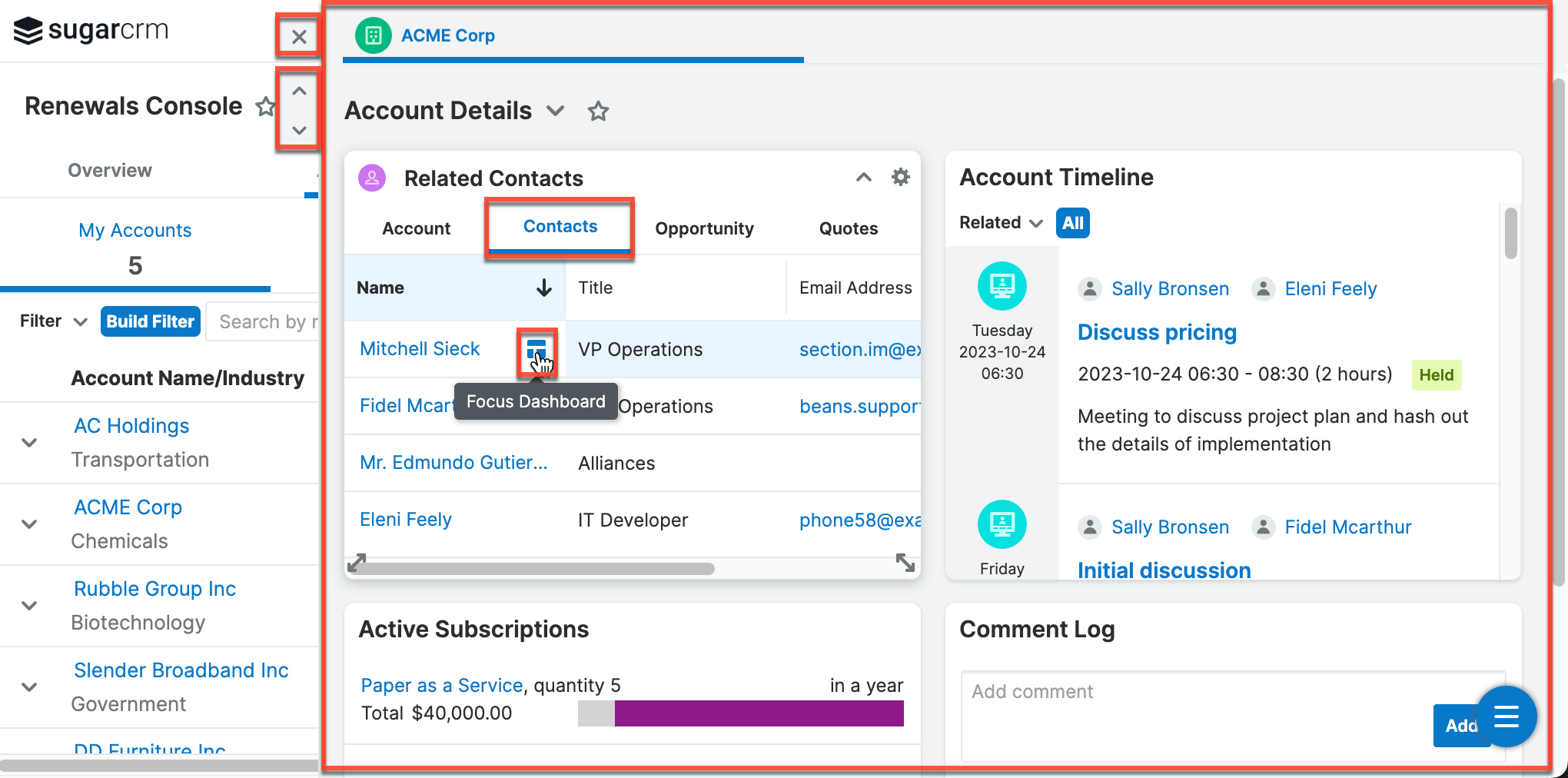The width and height of the screenshot is (1568, 778).
Task: Go to previous record with up chevron
Action: [299, 91]
